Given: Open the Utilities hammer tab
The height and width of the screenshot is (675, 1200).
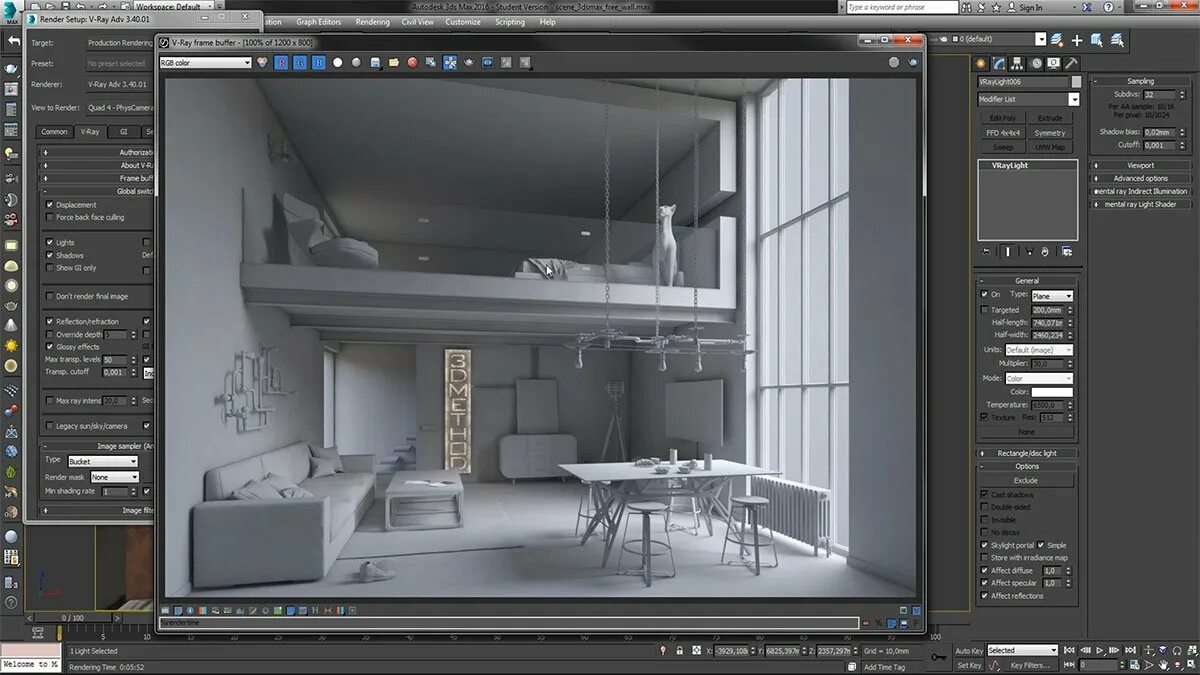Looking at the screenshot, I should point(1070,63).
